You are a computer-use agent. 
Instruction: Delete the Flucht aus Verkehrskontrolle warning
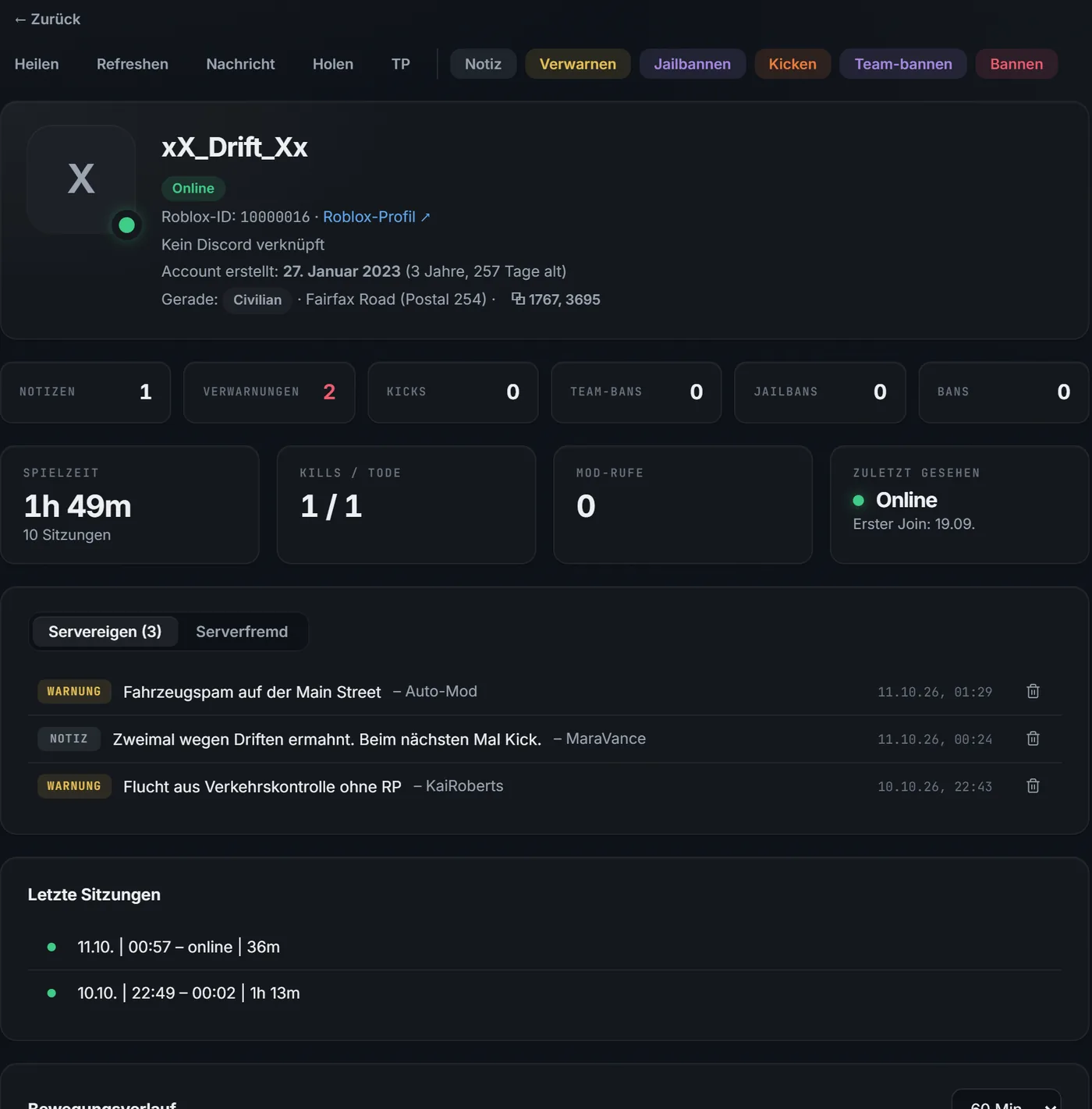pyautogui.click(x=1033, y=786)
